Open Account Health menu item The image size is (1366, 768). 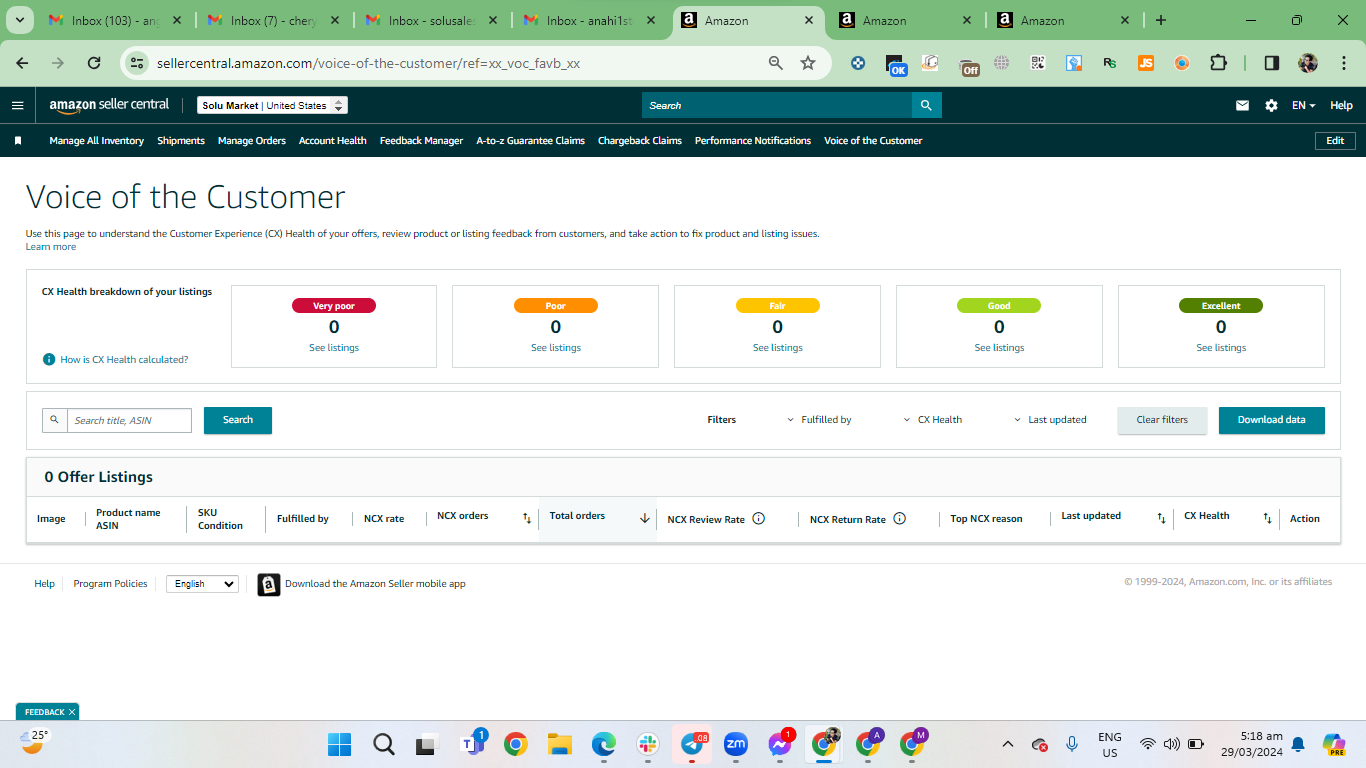tap(333, 141)
